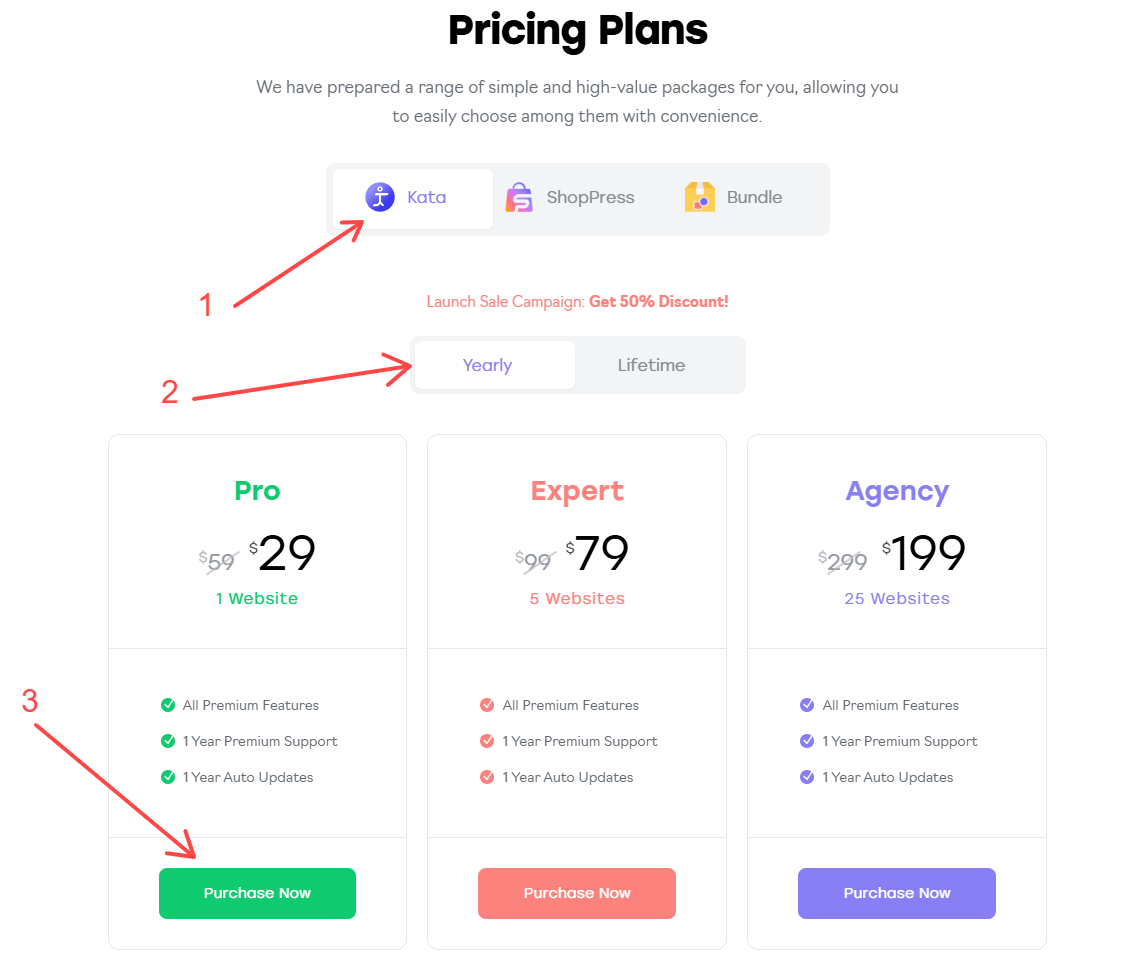
Task: Switch to the Bundle tab
Action: point(733,197)
